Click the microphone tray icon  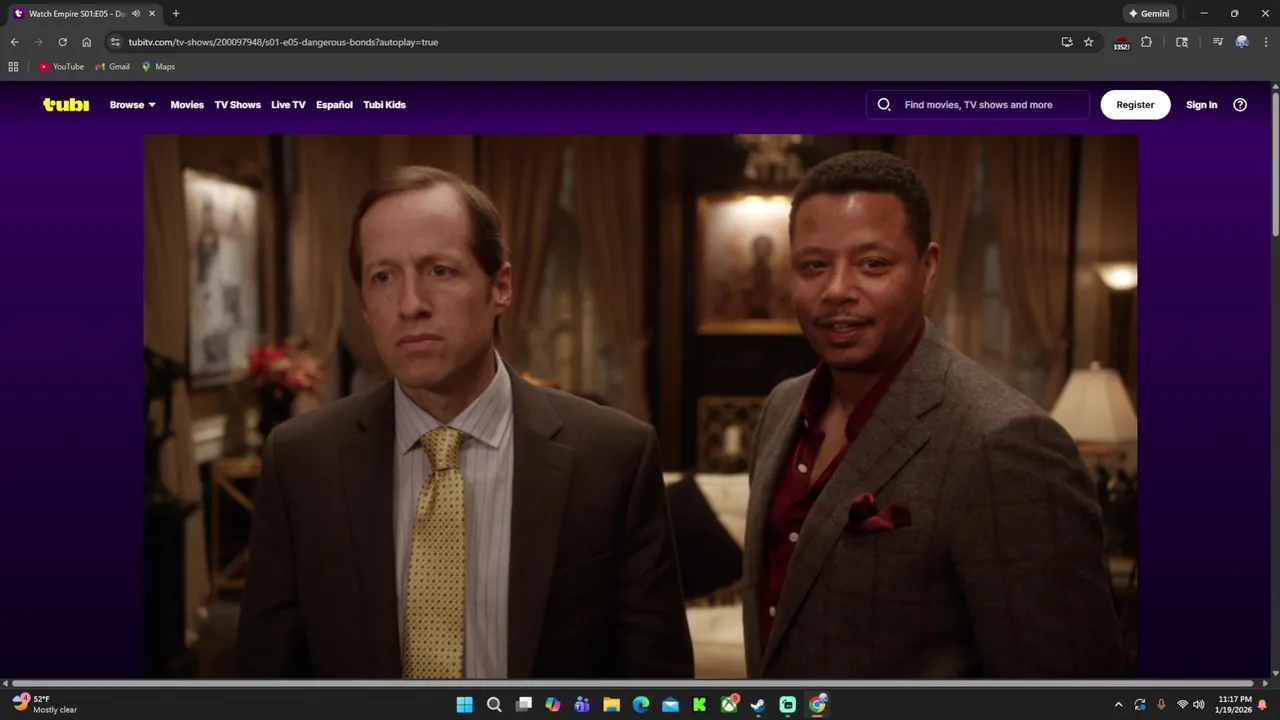coord(1161,705)
